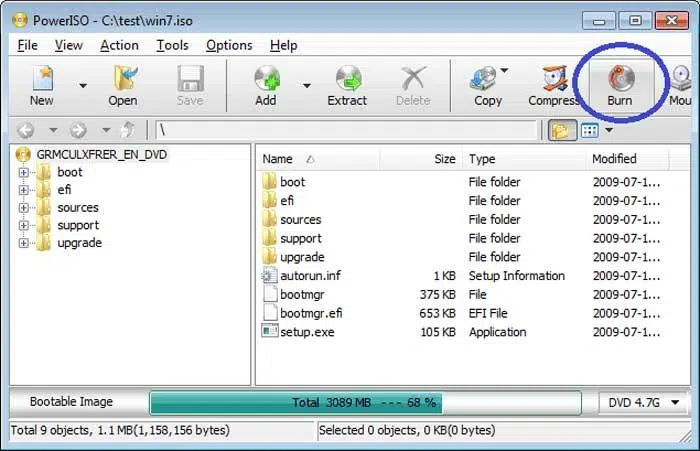
Task: Select sources folder in the tree pane
Action: (x=78, y=208)
